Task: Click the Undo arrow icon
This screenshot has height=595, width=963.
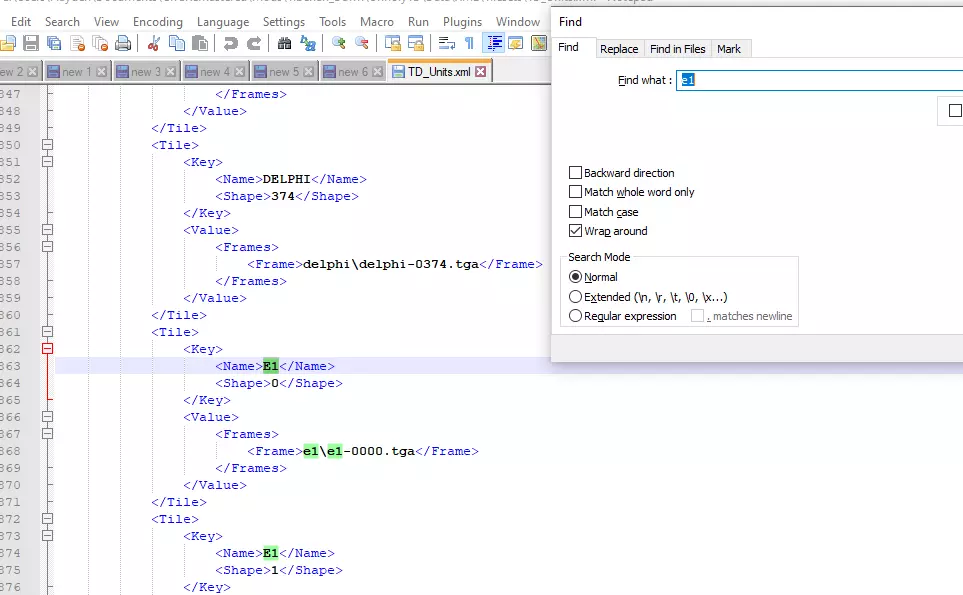Action: tap(231, 43)
